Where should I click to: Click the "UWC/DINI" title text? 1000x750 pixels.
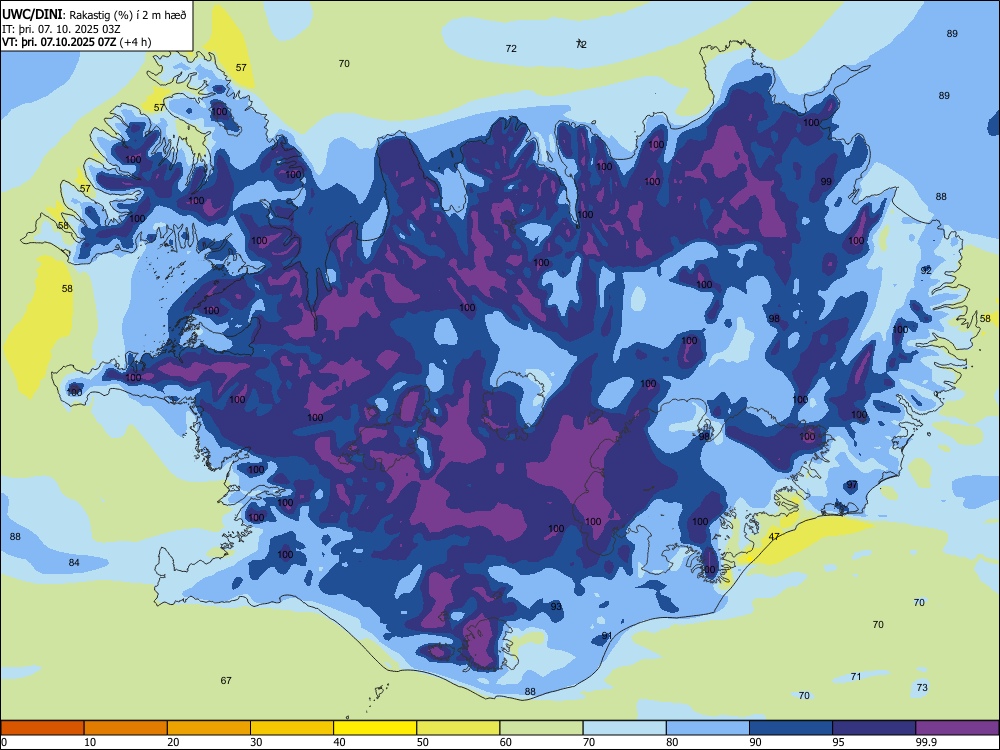[33, 15]
